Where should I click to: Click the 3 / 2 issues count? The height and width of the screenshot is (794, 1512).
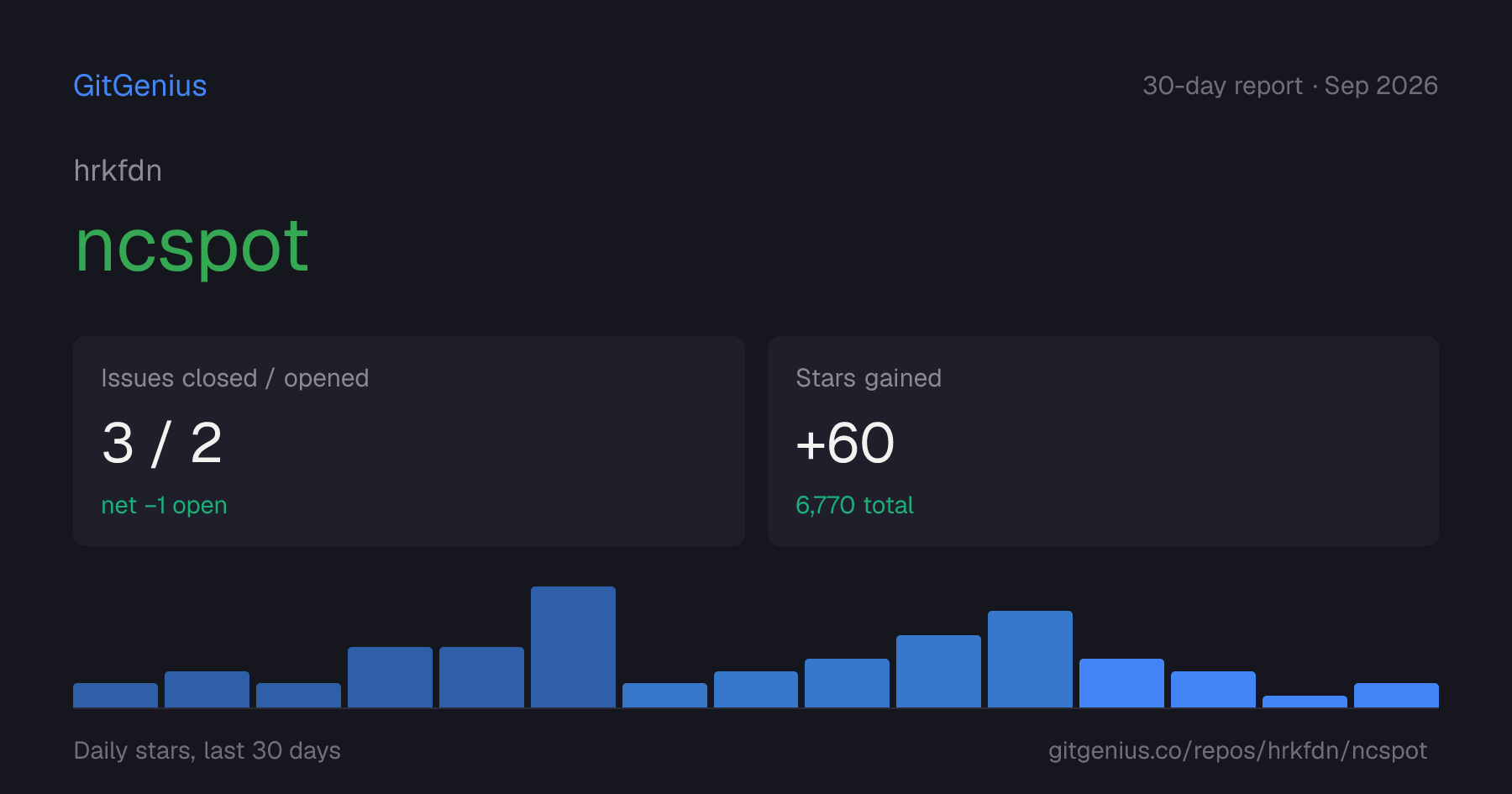[x=162, y=443]
